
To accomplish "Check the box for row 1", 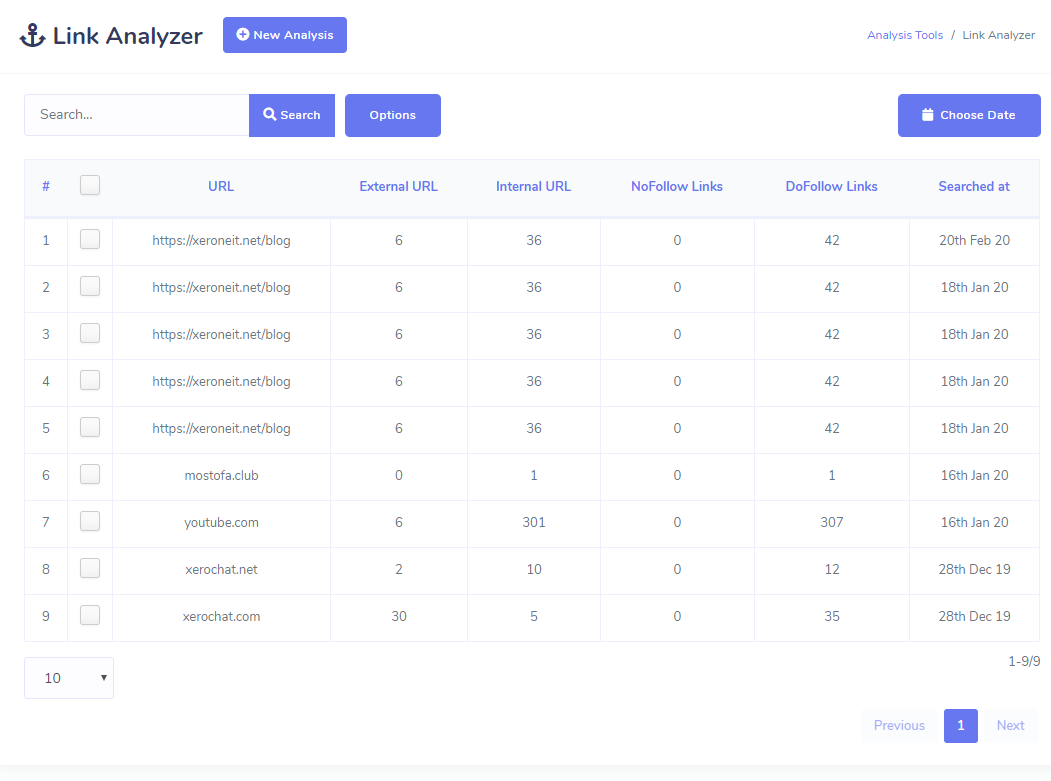I will [x=90, y=239].
